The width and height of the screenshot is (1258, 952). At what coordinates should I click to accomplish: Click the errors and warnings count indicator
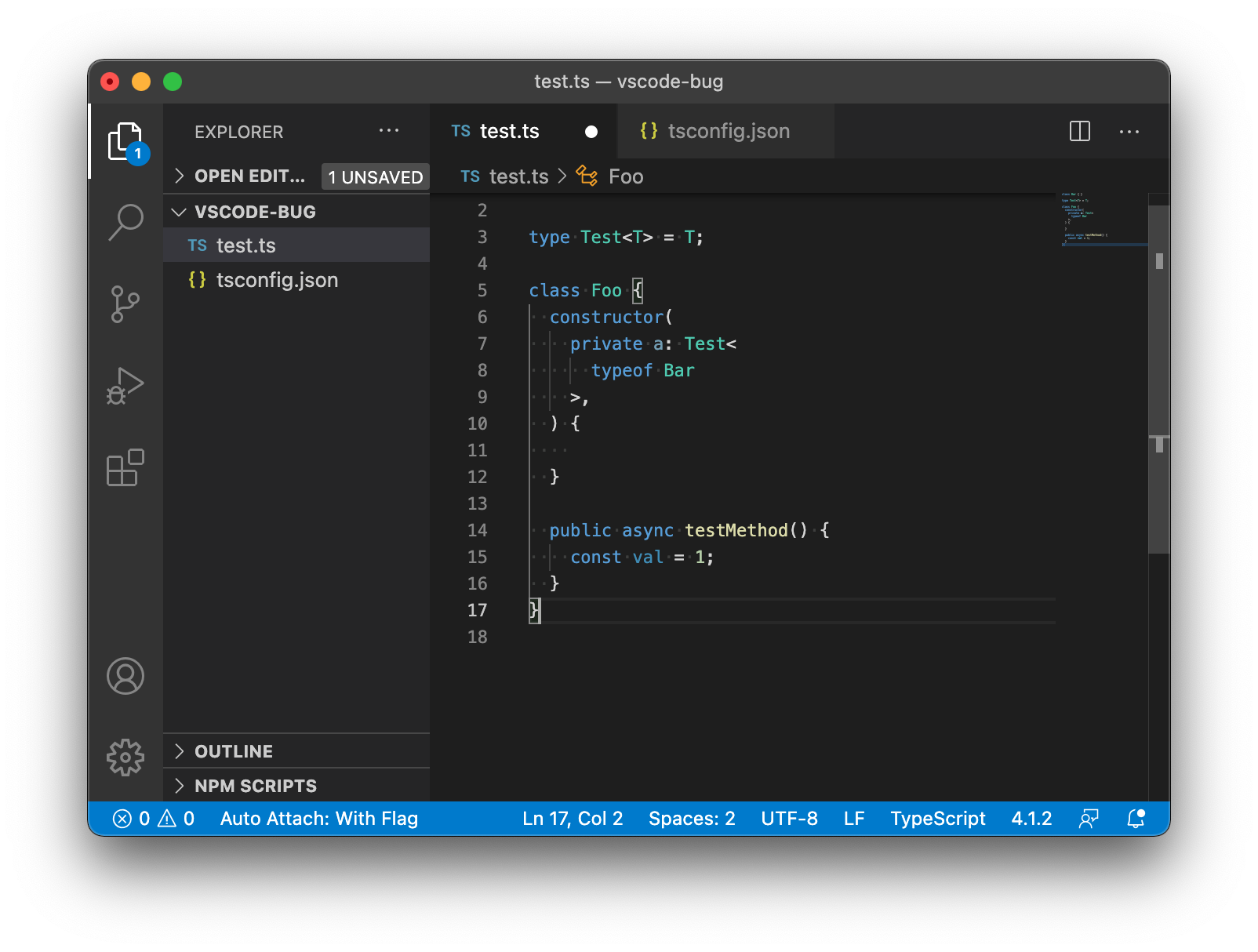click(x=154, y=819)
